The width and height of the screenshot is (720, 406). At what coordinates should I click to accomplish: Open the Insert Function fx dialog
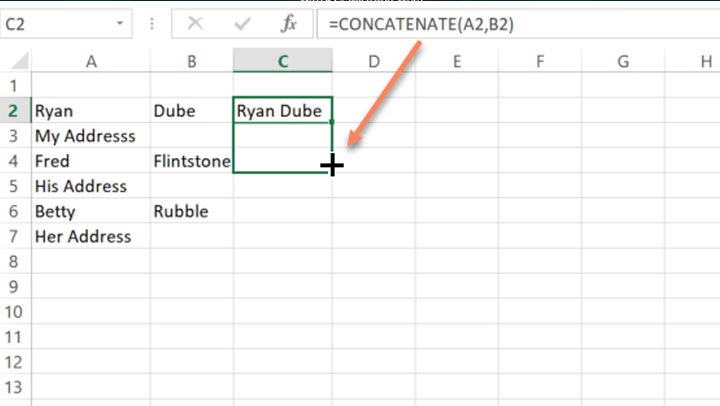click(288, 22)
